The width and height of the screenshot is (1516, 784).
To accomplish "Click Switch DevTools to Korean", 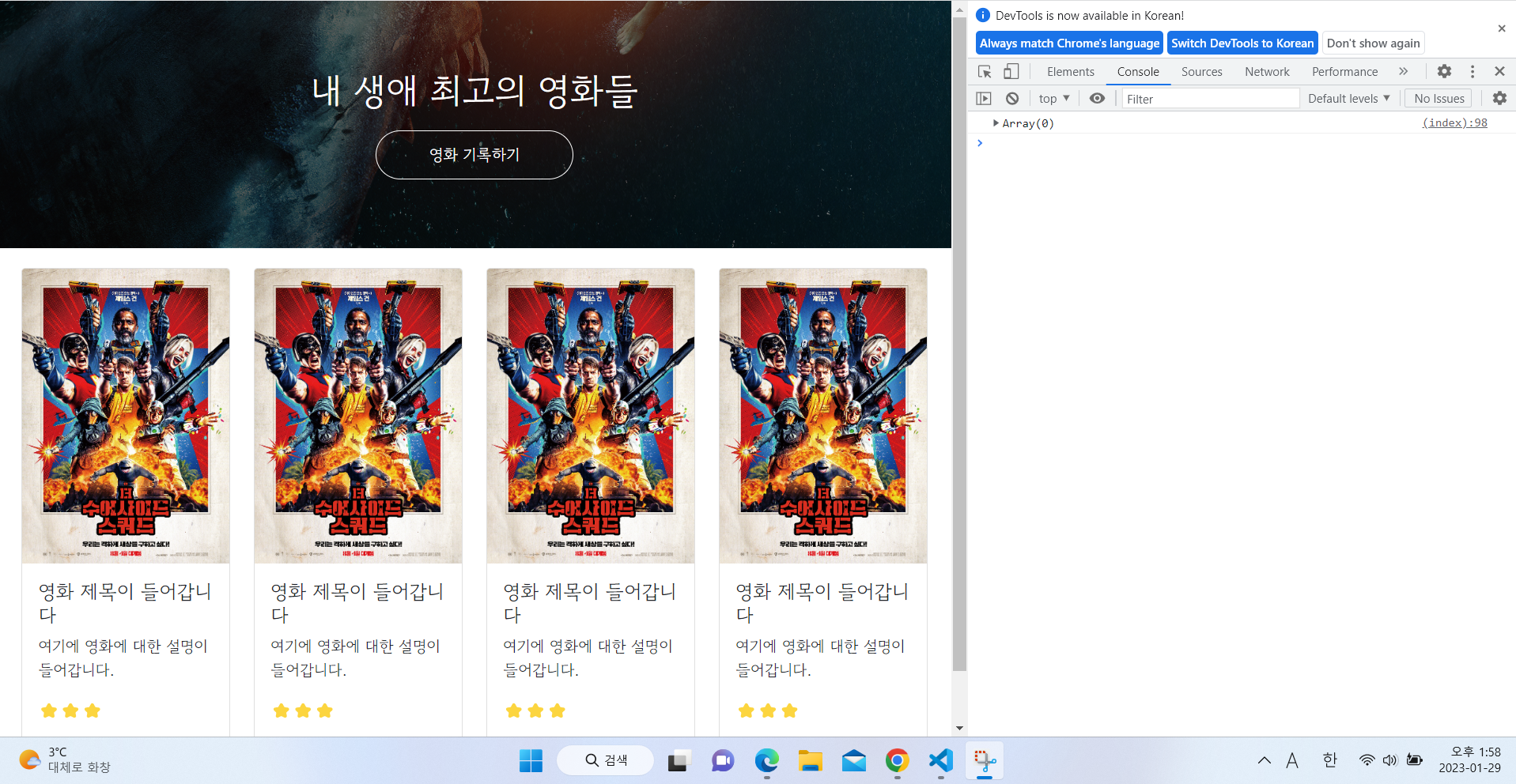I will 1242,43.
